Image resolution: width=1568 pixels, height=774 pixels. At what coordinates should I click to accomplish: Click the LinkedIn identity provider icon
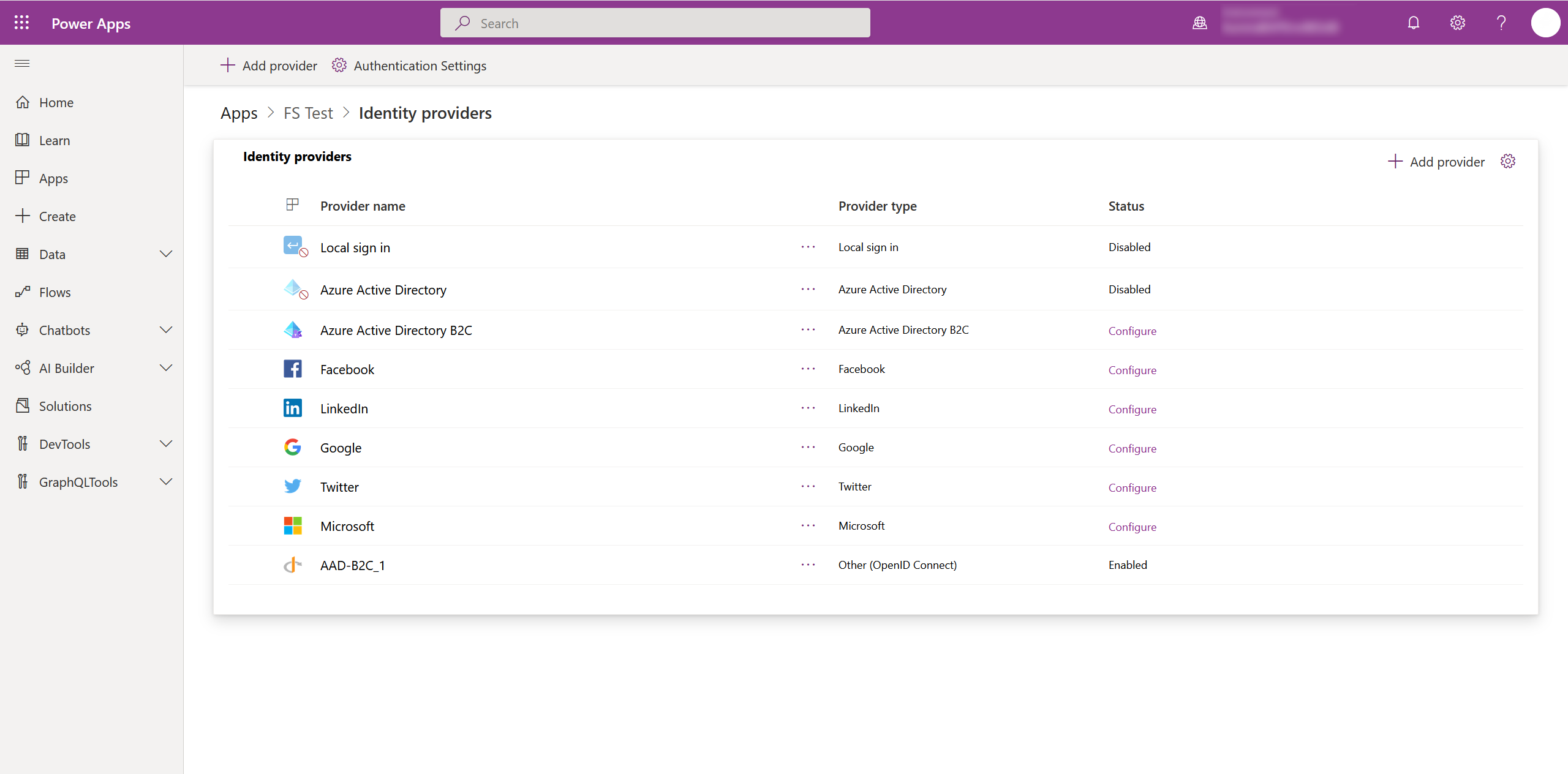[x=292, y=408]
